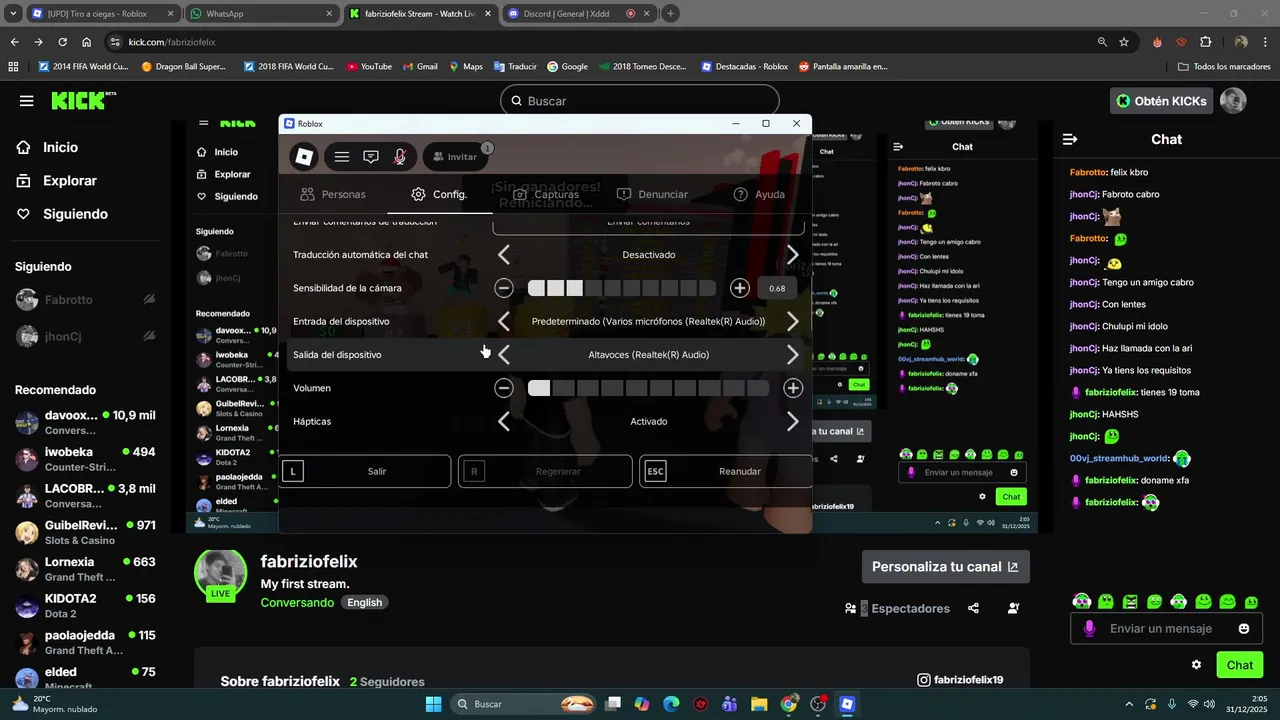Click Enviar comentarios button in Roblox settings
Screen dimensions: 1280x720
pos(648,224)
